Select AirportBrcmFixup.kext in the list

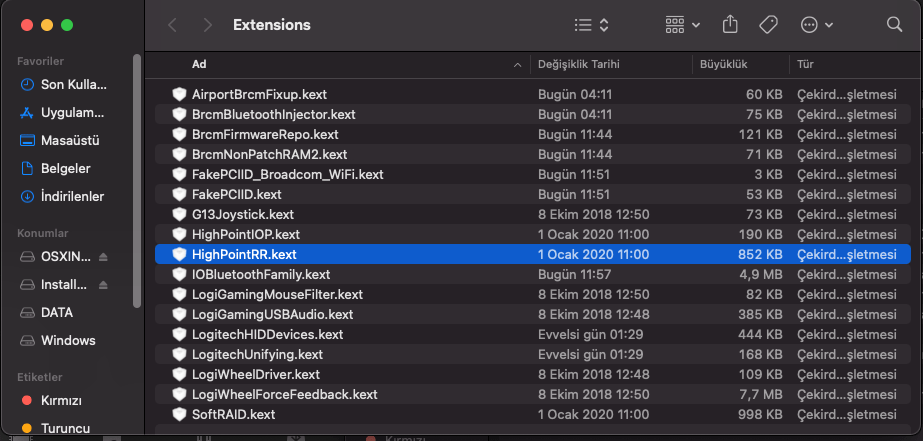click(x=259, y=94)
